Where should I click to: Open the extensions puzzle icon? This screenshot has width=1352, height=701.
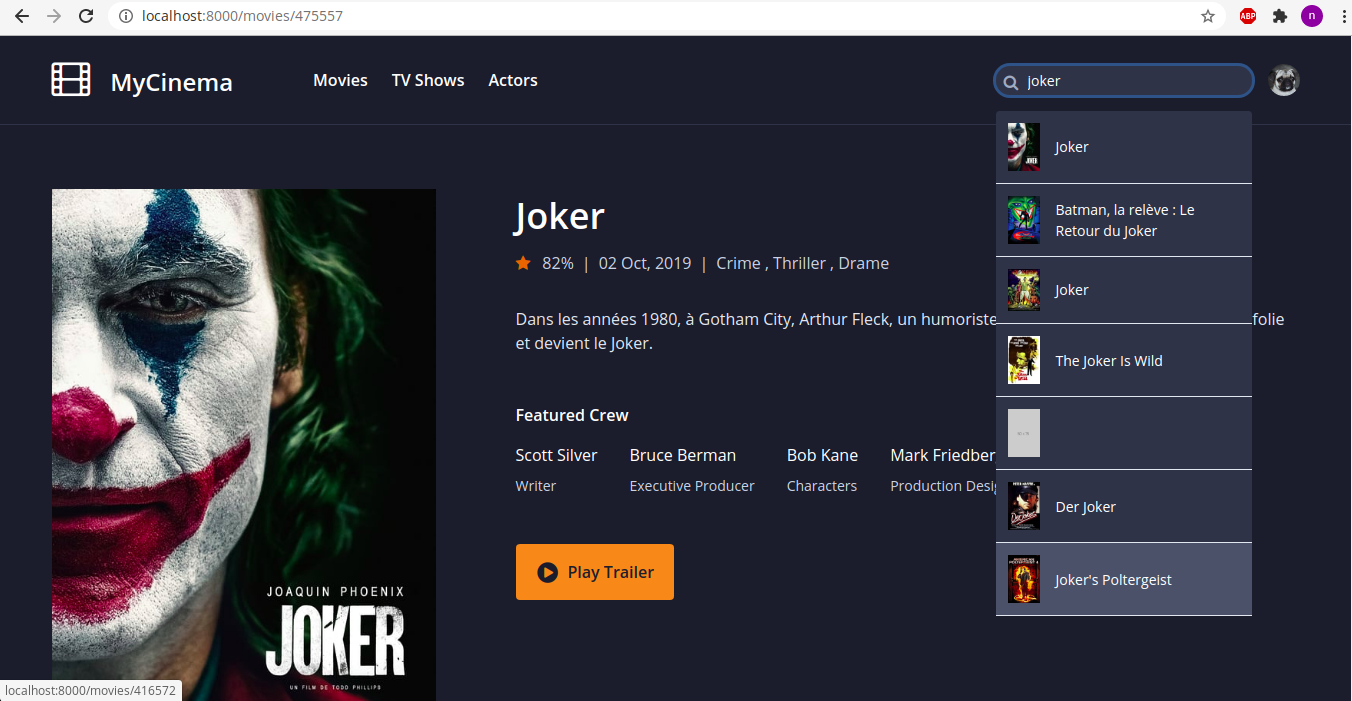point(1279,16)
